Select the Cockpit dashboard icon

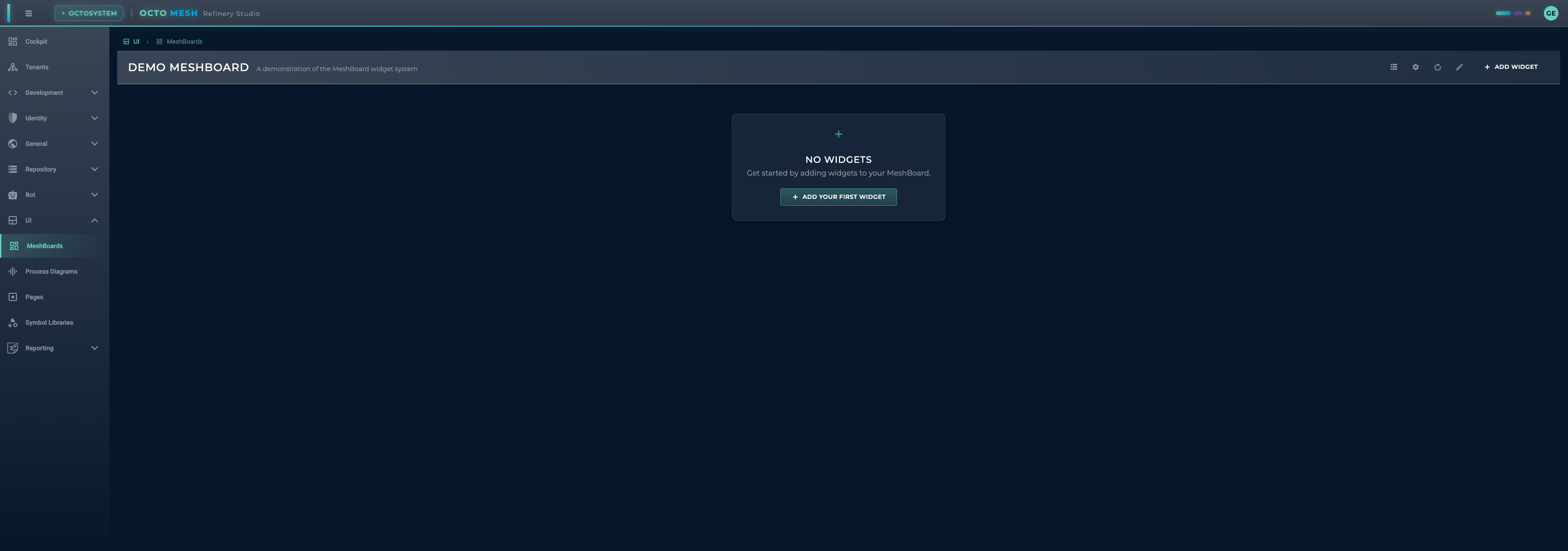pyautogui.click(x=13, y=42)
